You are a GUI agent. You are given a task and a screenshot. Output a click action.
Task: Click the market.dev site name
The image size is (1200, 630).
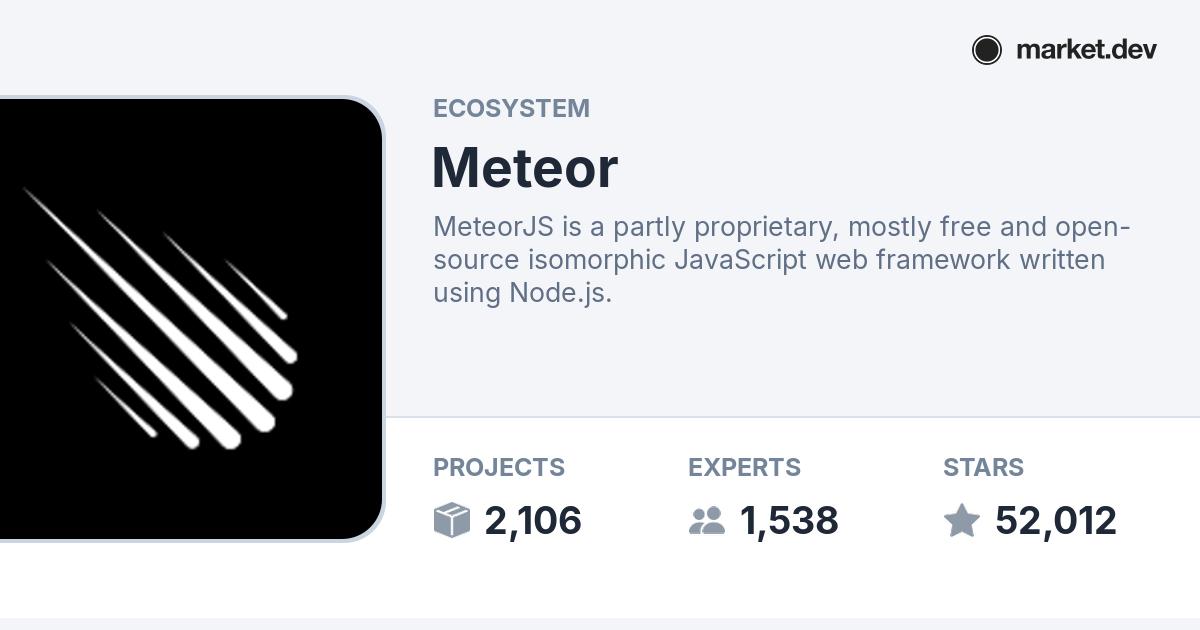click(x=1086, y=50)
